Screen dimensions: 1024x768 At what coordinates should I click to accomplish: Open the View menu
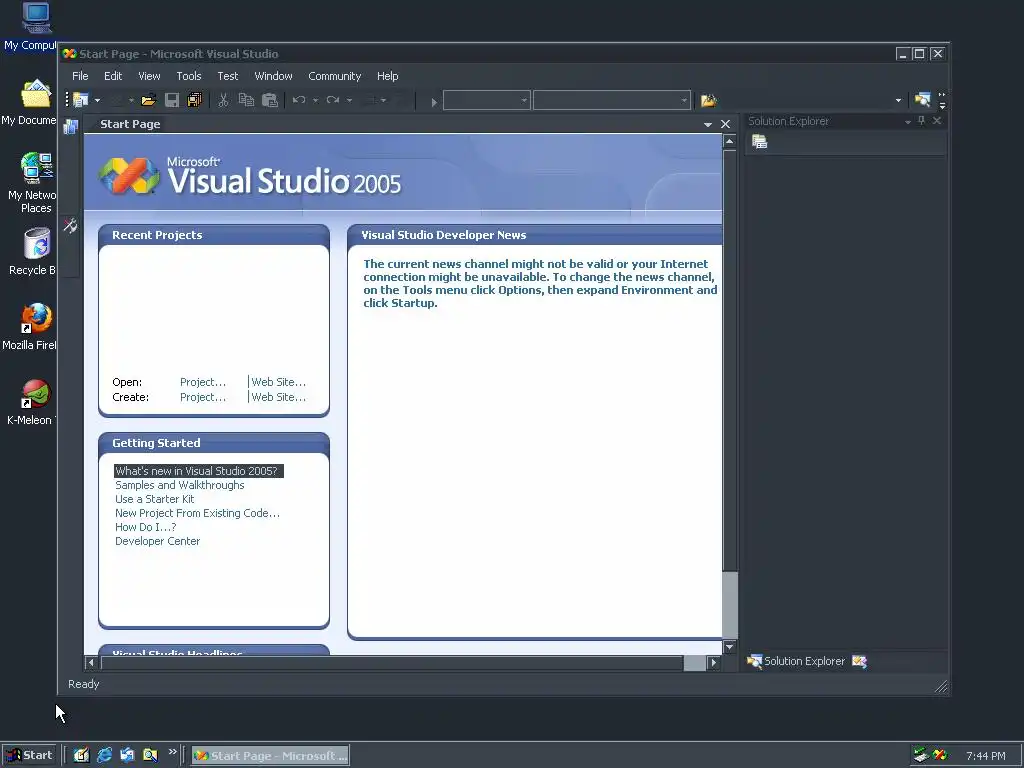pos(149,76)
